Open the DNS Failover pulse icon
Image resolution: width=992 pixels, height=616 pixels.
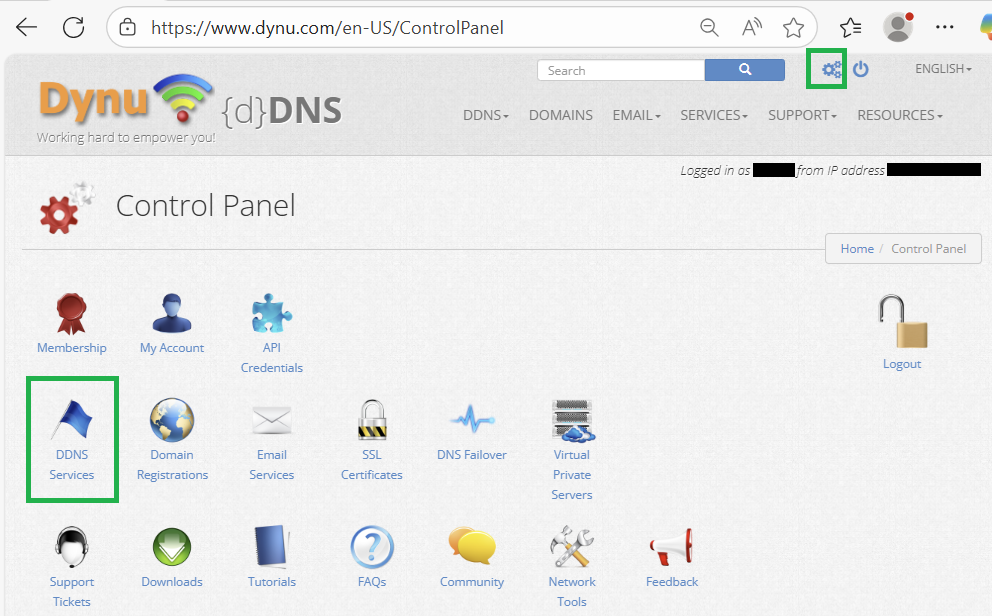472,419
